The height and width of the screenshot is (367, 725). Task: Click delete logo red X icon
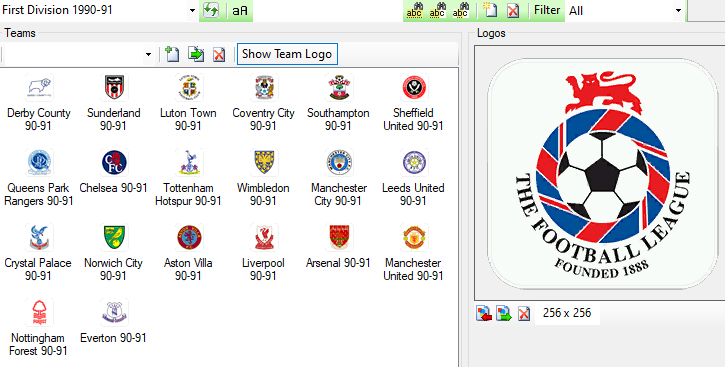(x=524, y=314)
